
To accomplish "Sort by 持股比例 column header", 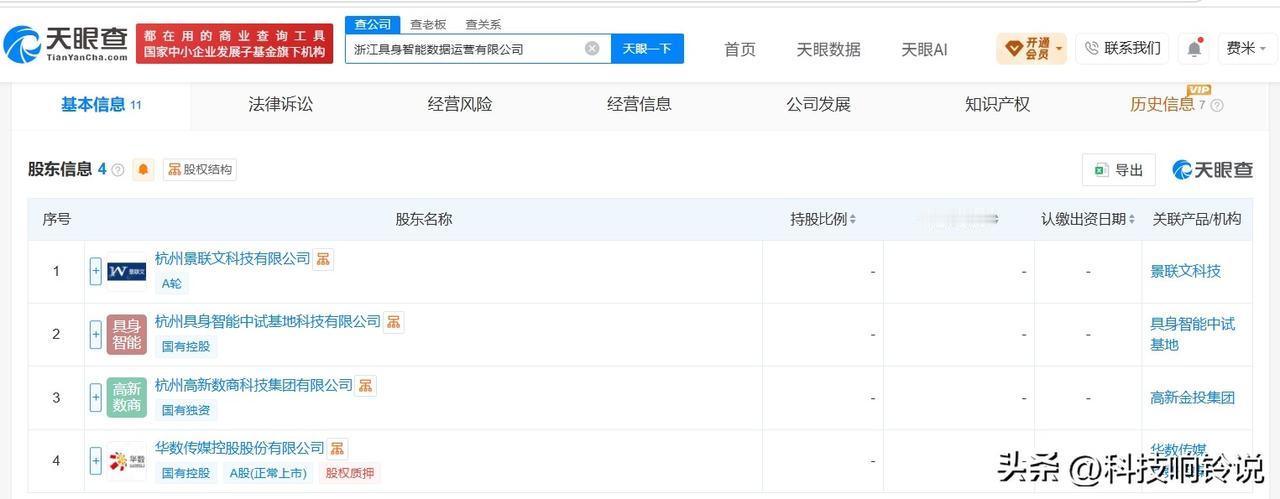I will tap(823, 219).
